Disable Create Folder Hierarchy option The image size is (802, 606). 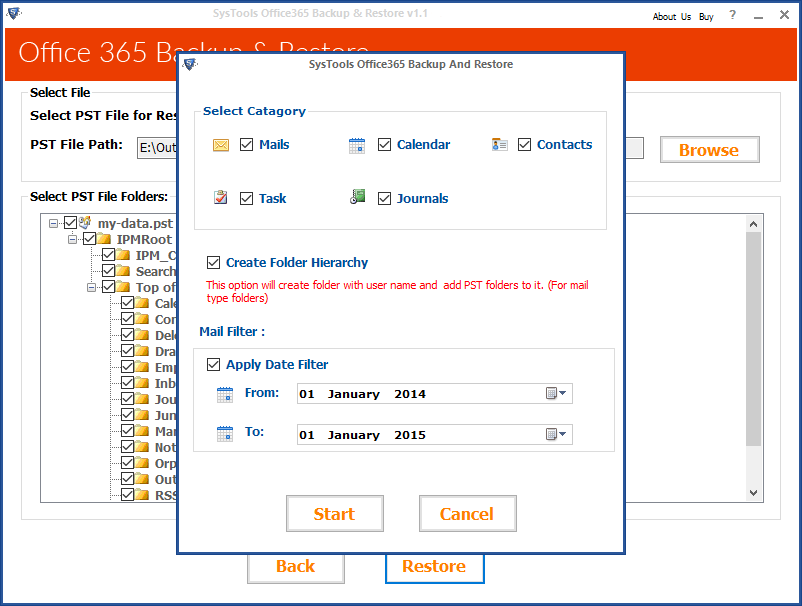213,263
